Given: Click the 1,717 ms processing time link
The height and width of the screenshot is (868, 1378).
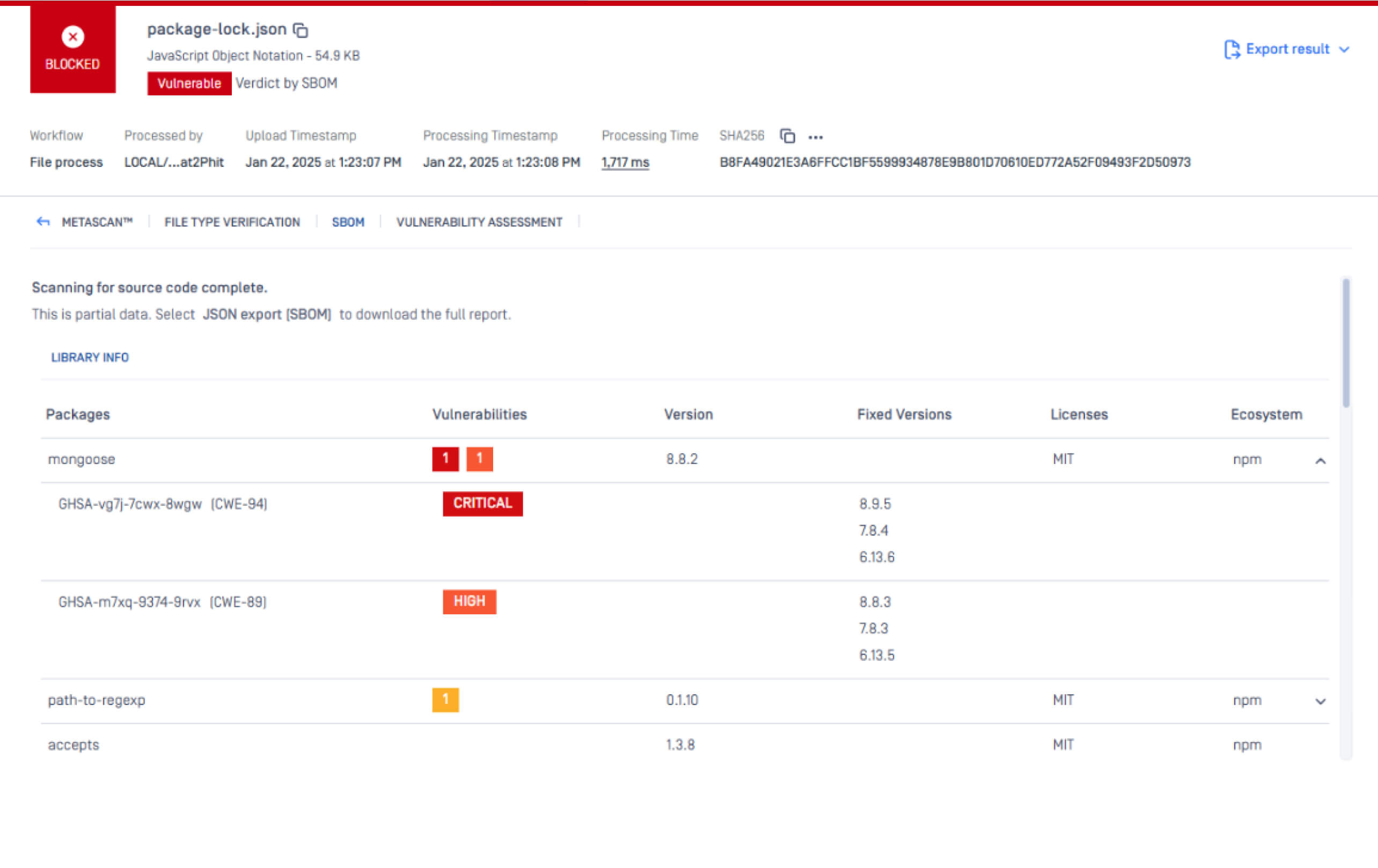Looking at the screenshot, I should point(625,163).
